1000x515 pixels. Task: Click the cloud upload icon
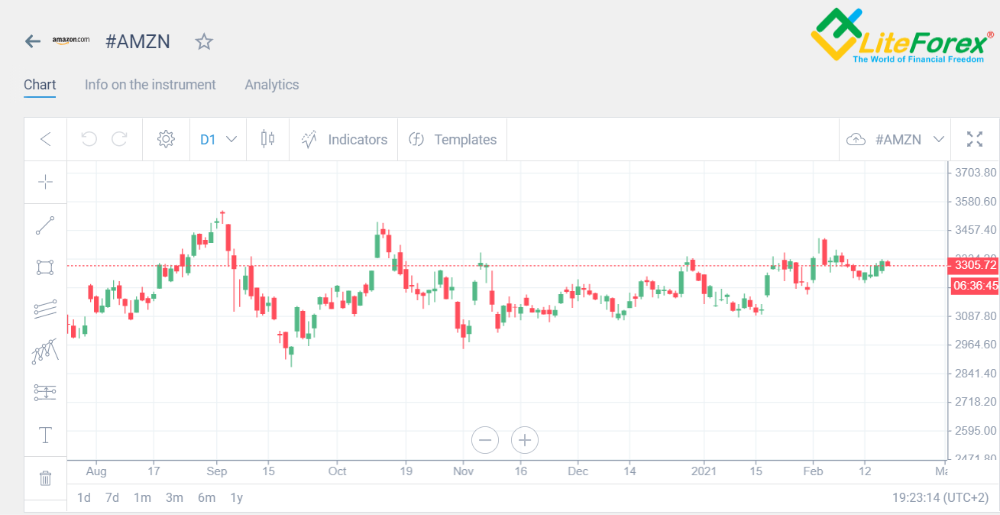856,140
